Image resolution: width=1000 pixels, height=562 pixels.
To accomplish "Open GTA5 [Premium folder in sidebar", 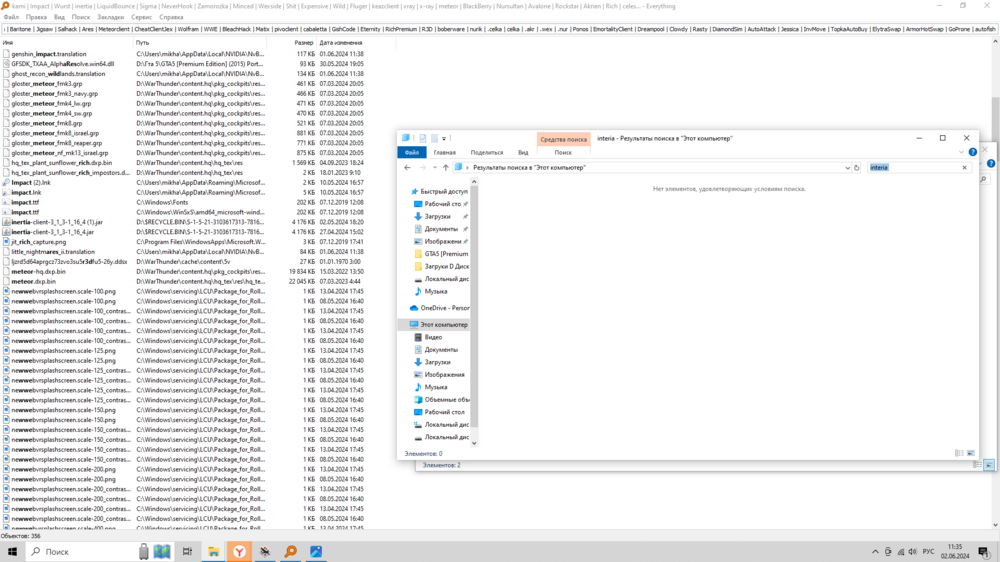I will click(446, 254).
